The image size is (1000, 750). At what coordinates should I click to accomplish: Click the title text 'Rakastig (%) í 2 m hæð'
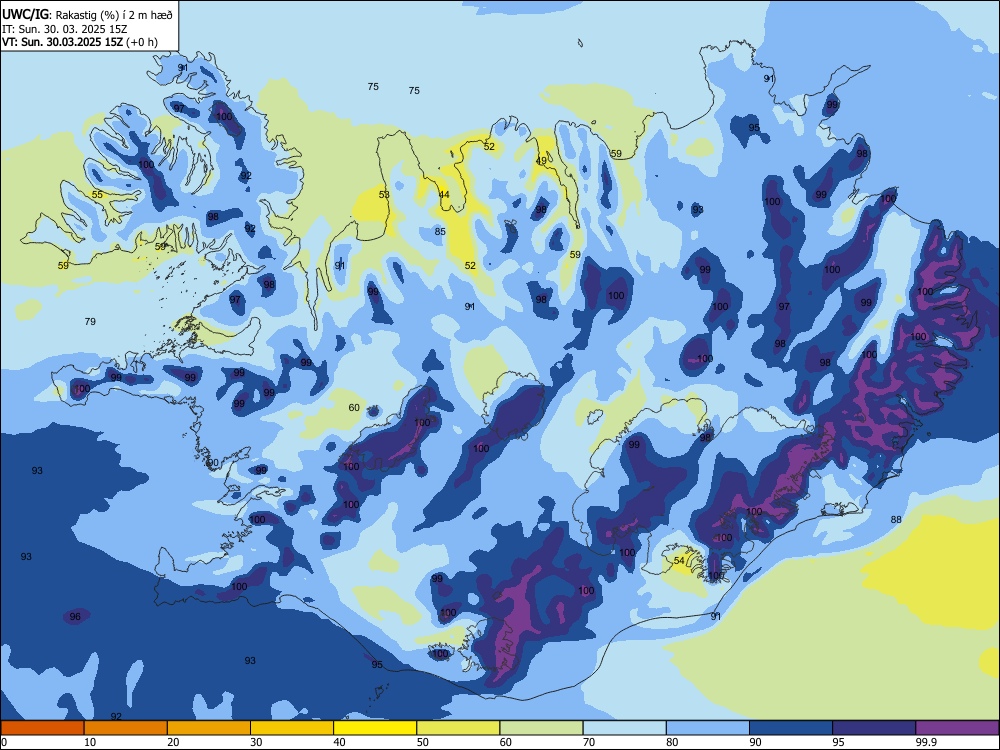pyautogui.click(x=114, y=15)
